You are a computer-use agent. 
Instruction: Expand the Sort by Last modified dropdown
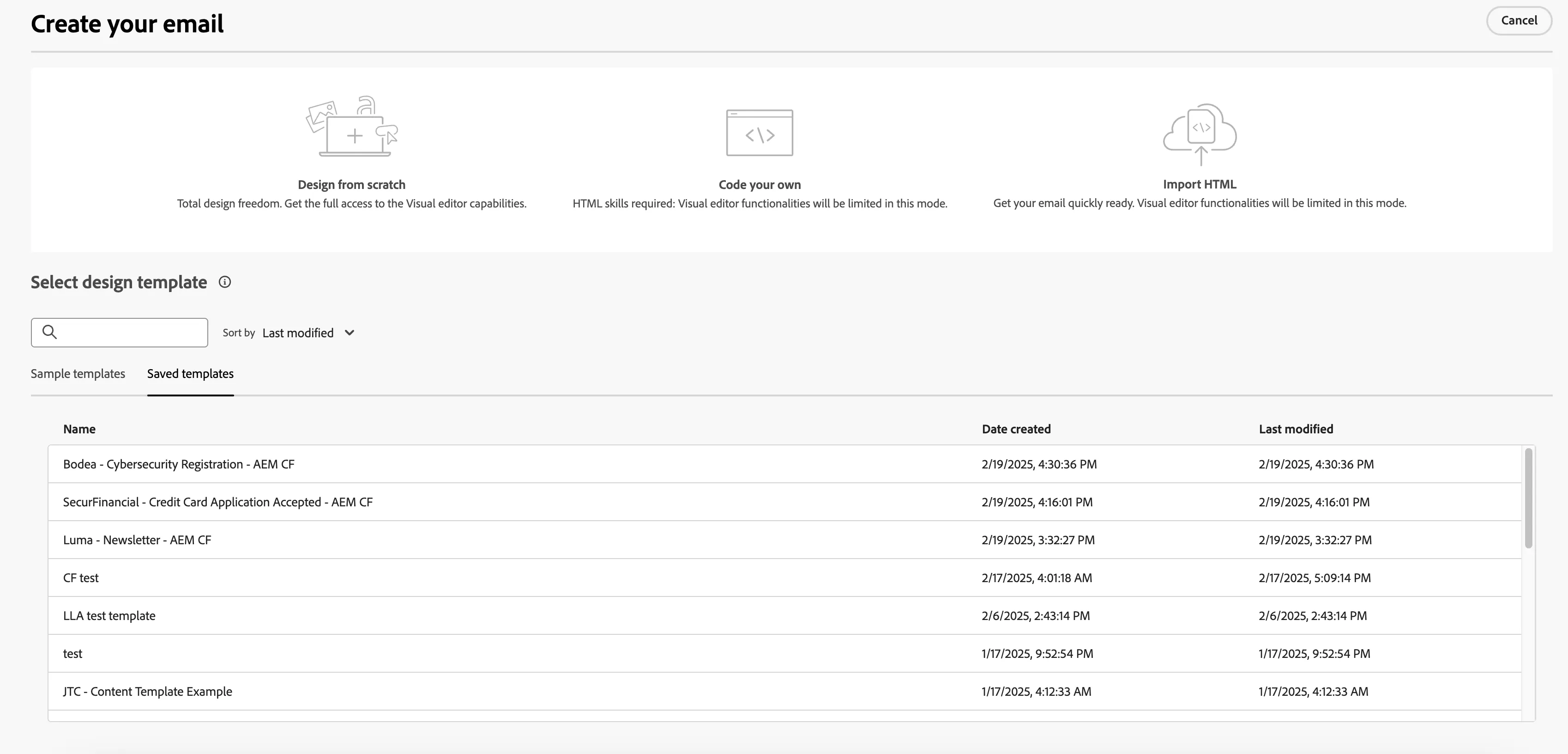[x=309, y=333]
